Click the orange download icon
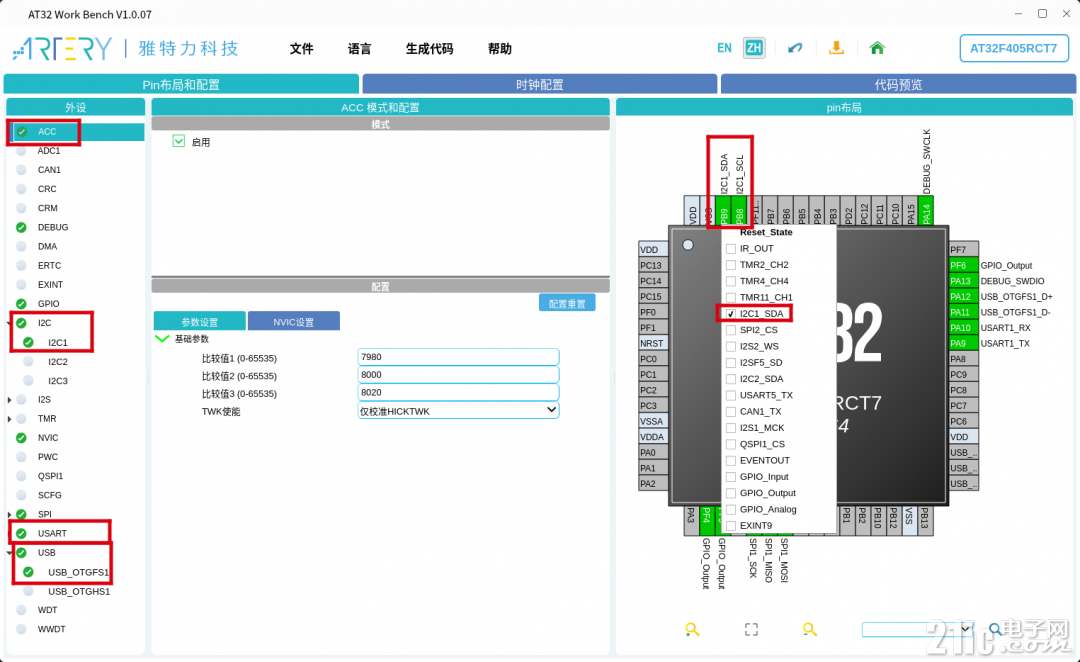 click(836, 48)
